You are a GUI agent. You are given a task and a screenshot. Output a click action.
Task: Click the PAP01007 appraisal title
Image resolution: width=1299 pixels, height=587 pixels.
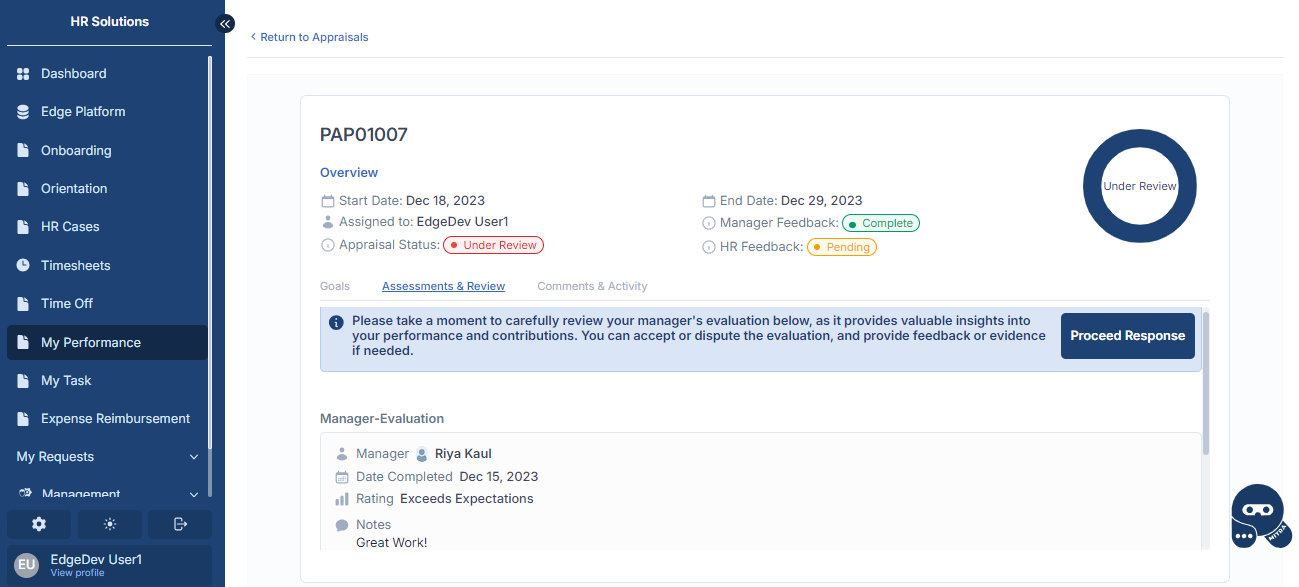[x=364, y=135]
